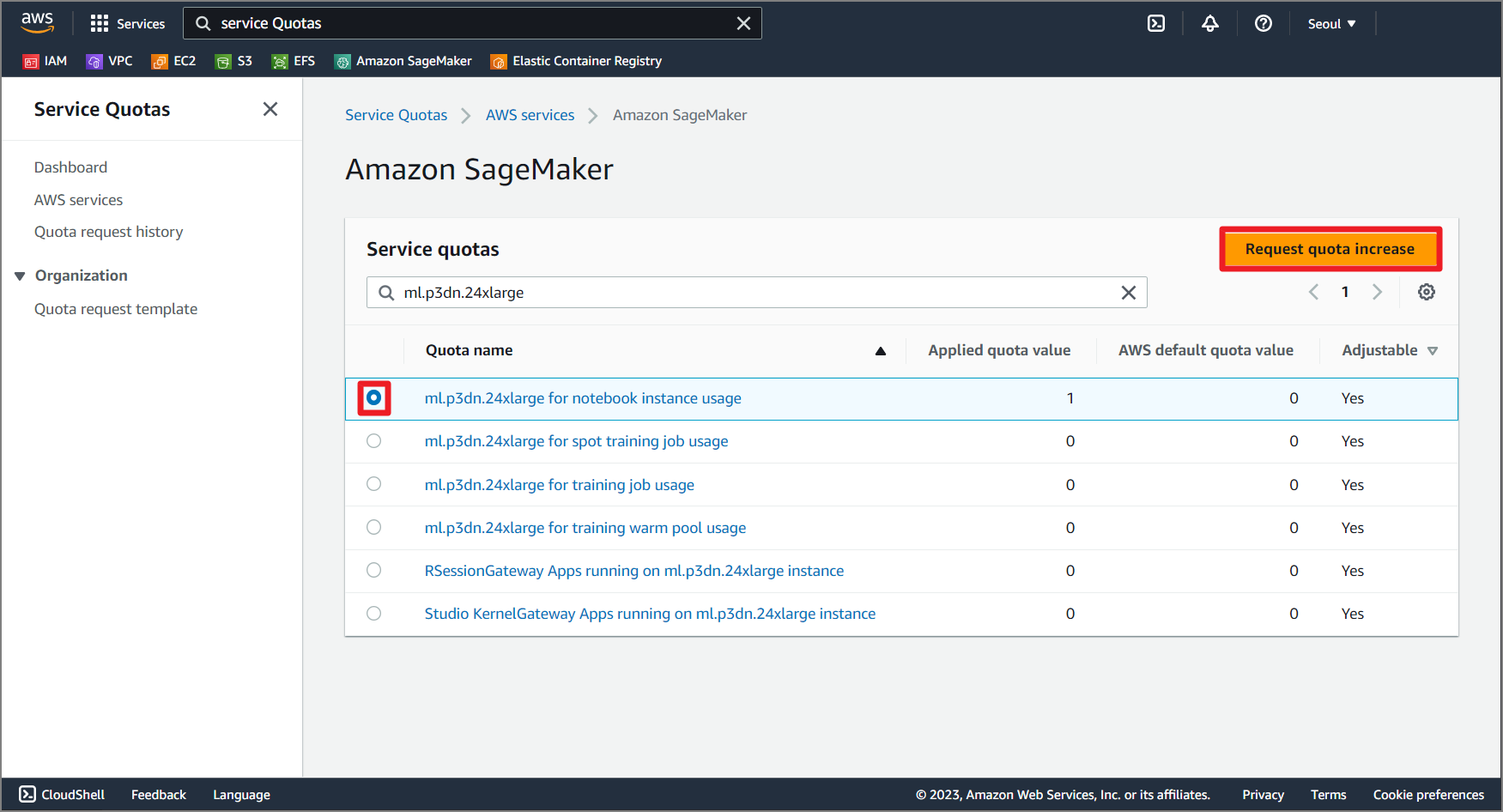
Task: Click Amazon SageMaker breadcrumb text
Action: point(680,115)
